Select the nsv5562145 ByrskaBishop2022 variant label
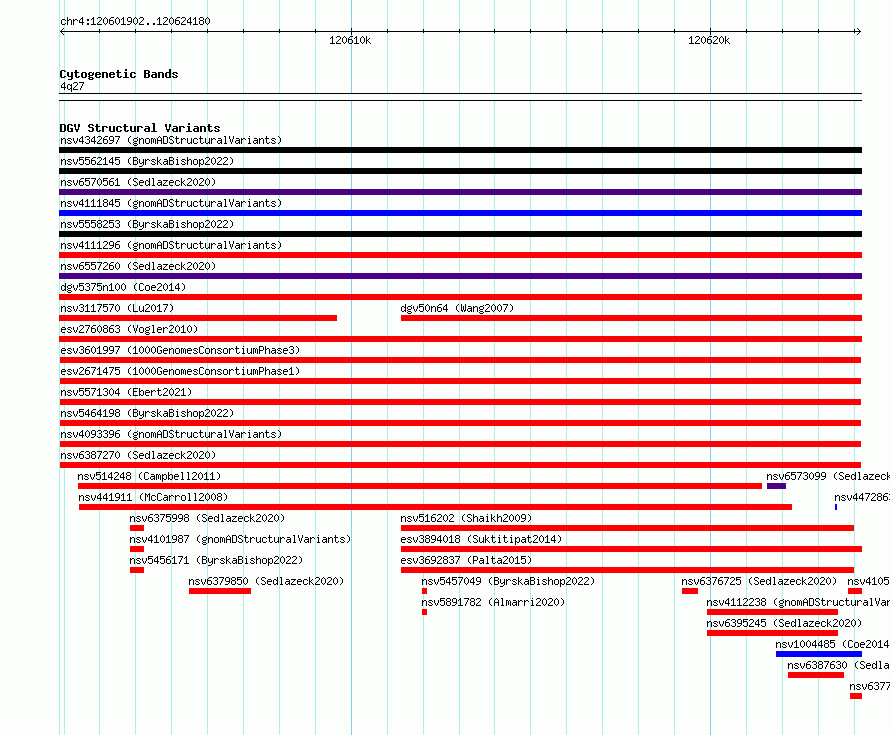Screen dimensions: 890x735 click(147, 161)
